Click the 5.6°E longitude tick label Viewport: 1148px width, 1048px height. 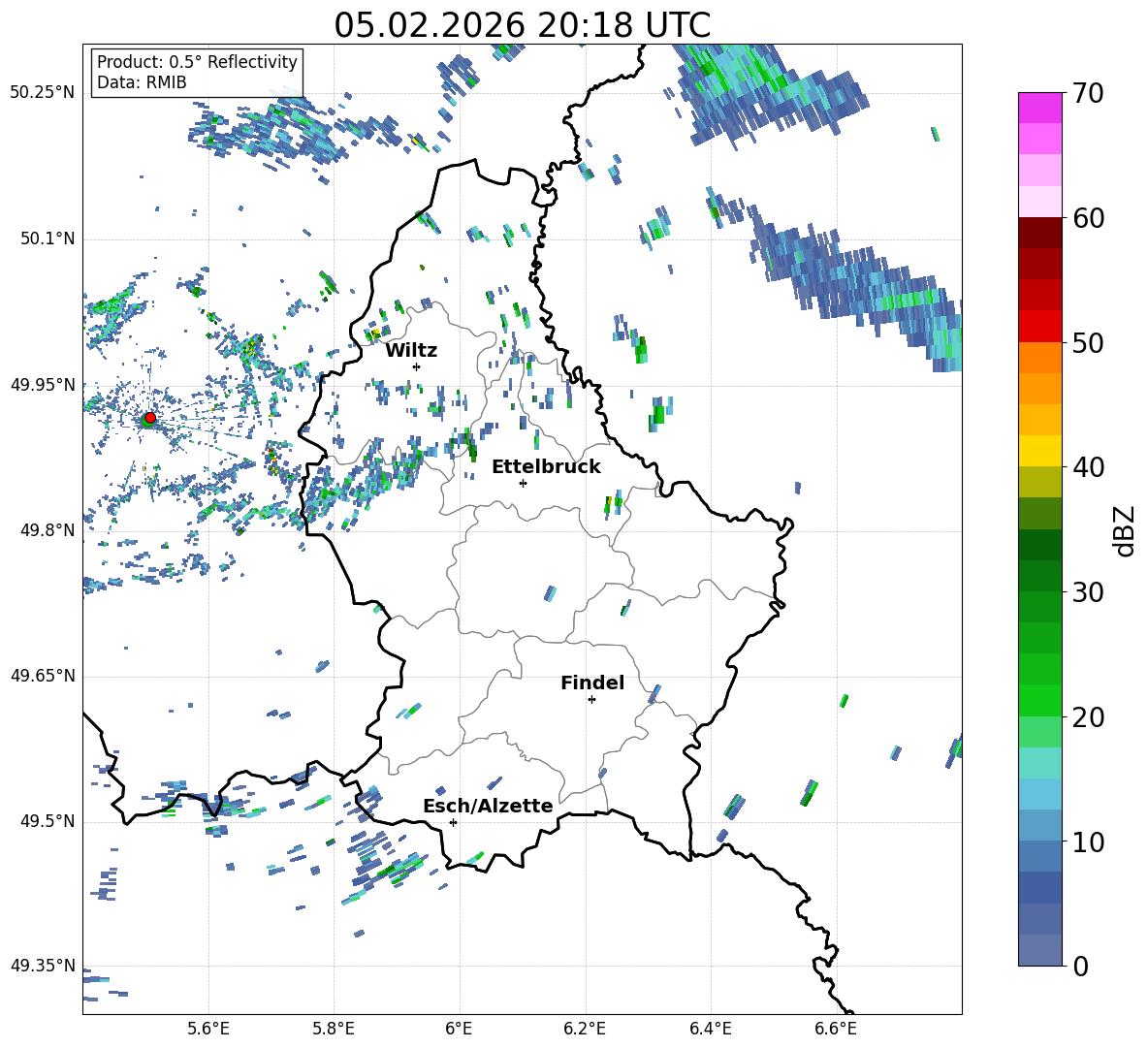click(x=208, y=1029)
